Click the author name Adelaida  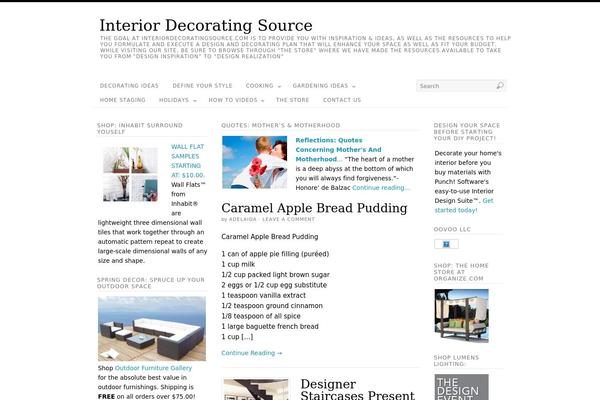click(x=243, y=219)
